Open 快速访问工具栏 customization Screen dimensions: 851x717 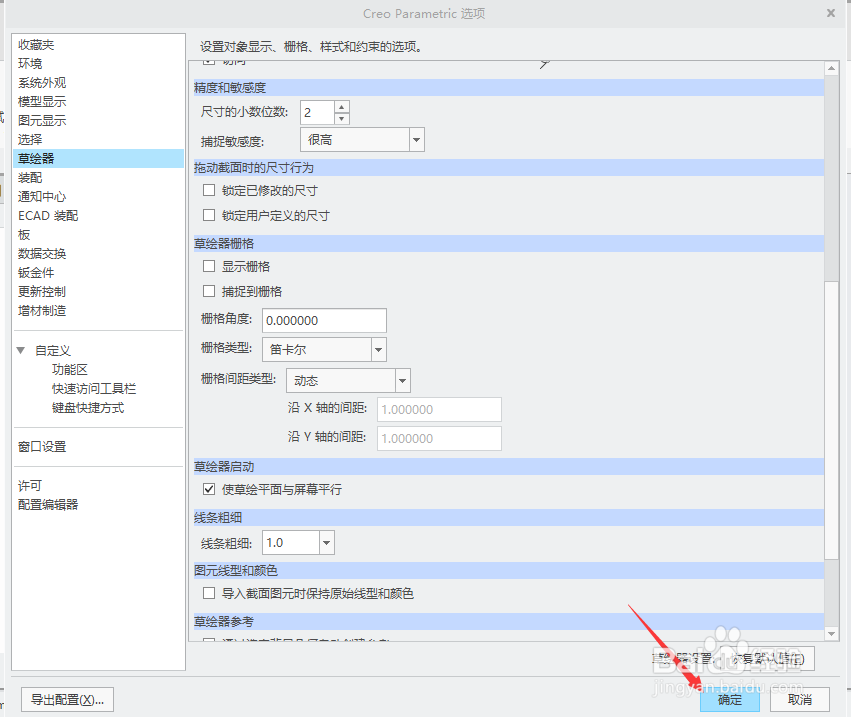point(94,389)
